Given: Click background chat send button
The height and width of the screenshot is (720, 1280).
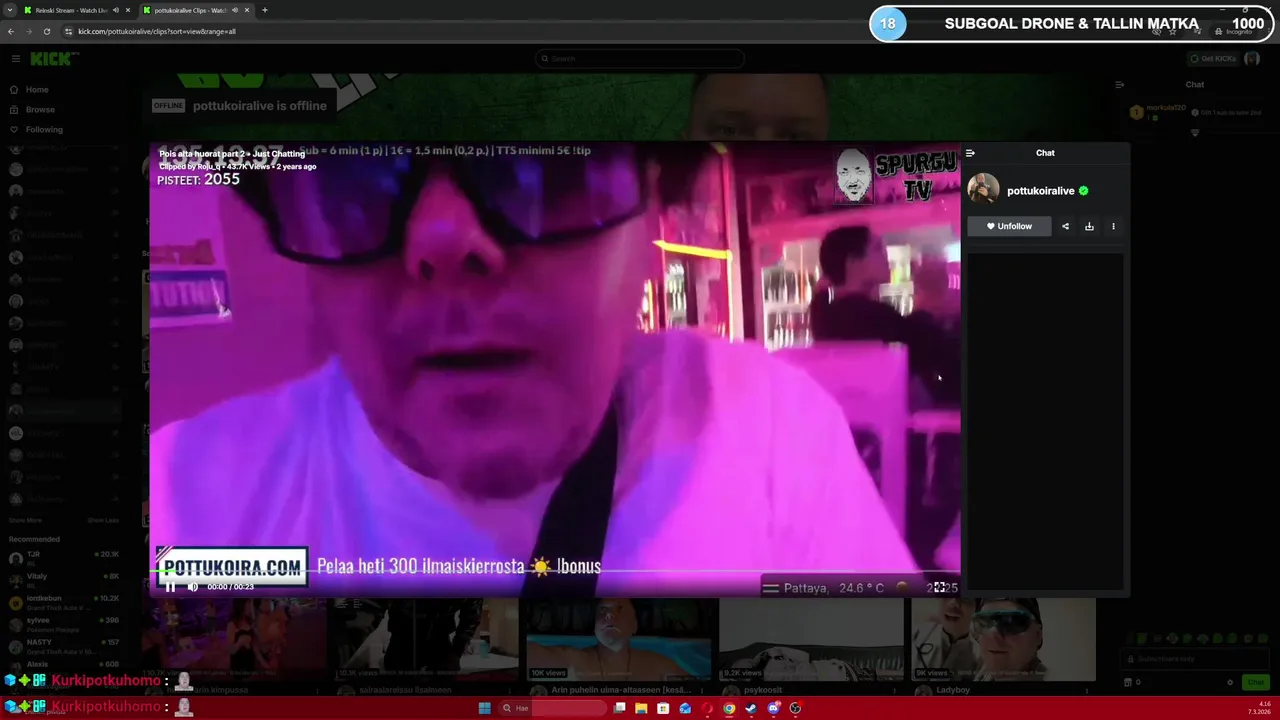Looking at the screenshot, I should tap(1255, 682).
